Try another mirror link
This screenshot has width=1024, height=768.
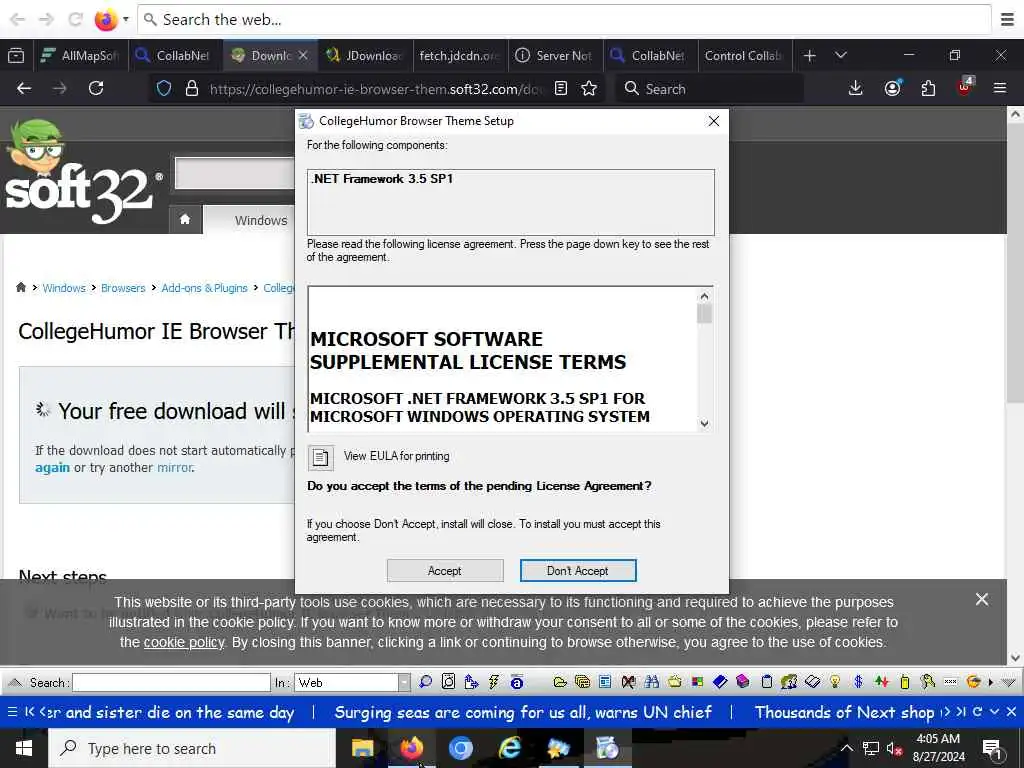point(174,468)
